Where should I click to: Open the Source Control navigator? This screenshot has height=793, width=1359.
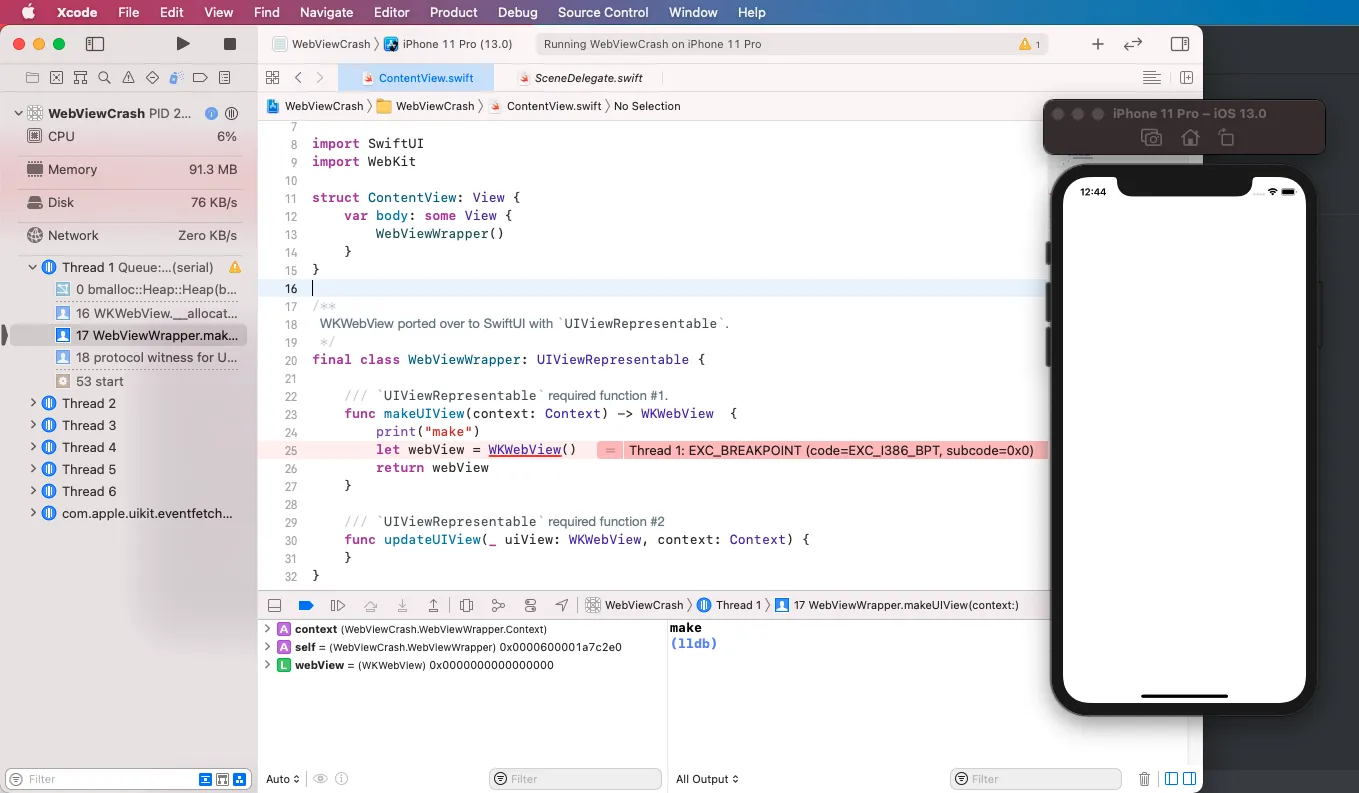click(56, 78)
